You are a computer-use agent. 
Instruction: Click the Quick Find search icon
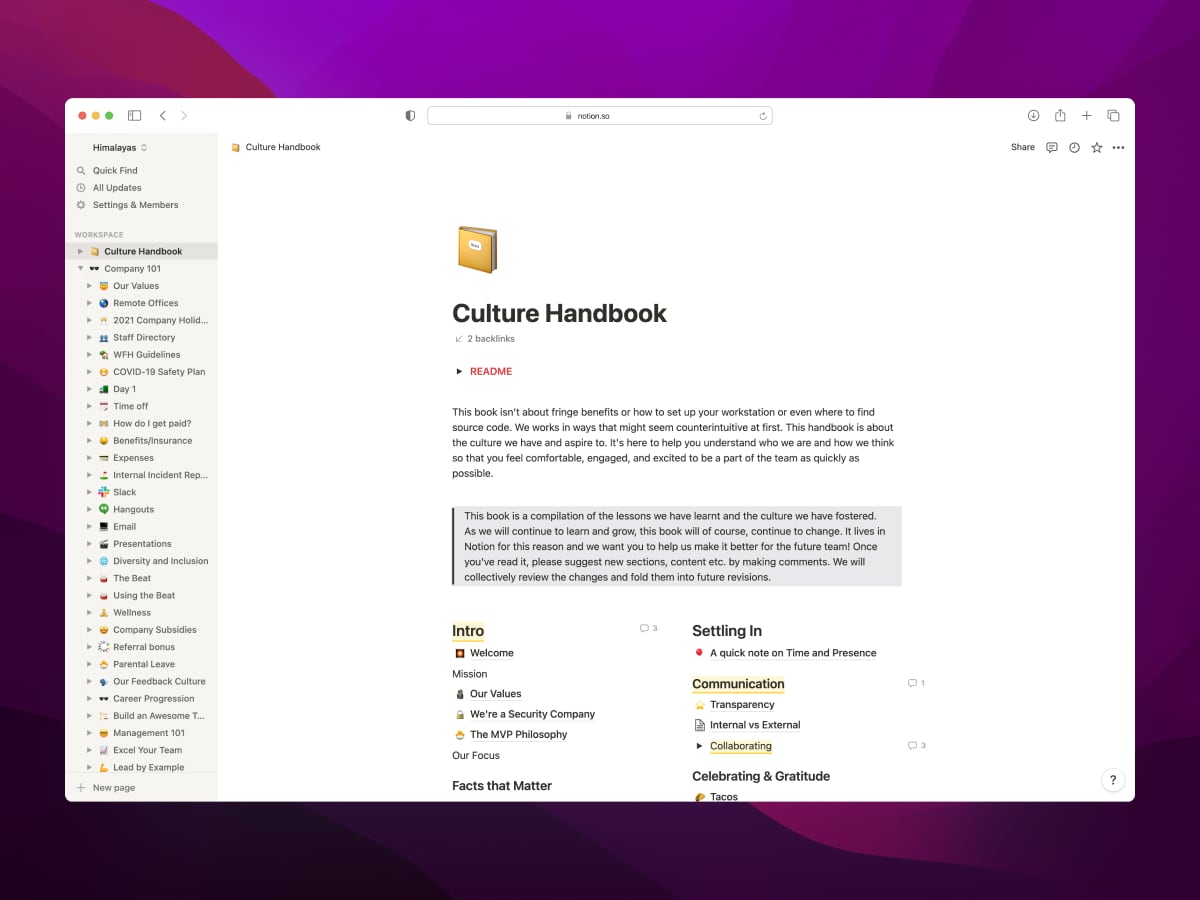pos(81,171)
